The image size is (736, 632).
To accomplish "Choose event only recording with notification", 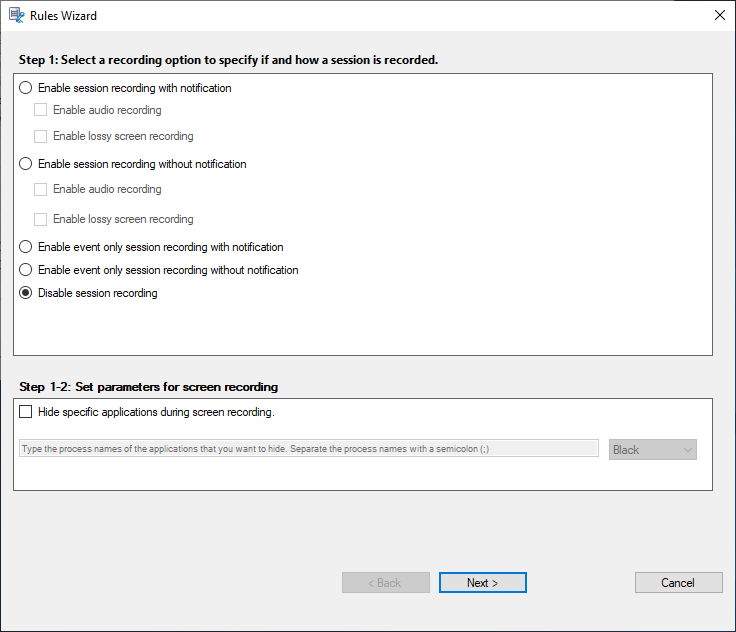I will pos(26,247).
